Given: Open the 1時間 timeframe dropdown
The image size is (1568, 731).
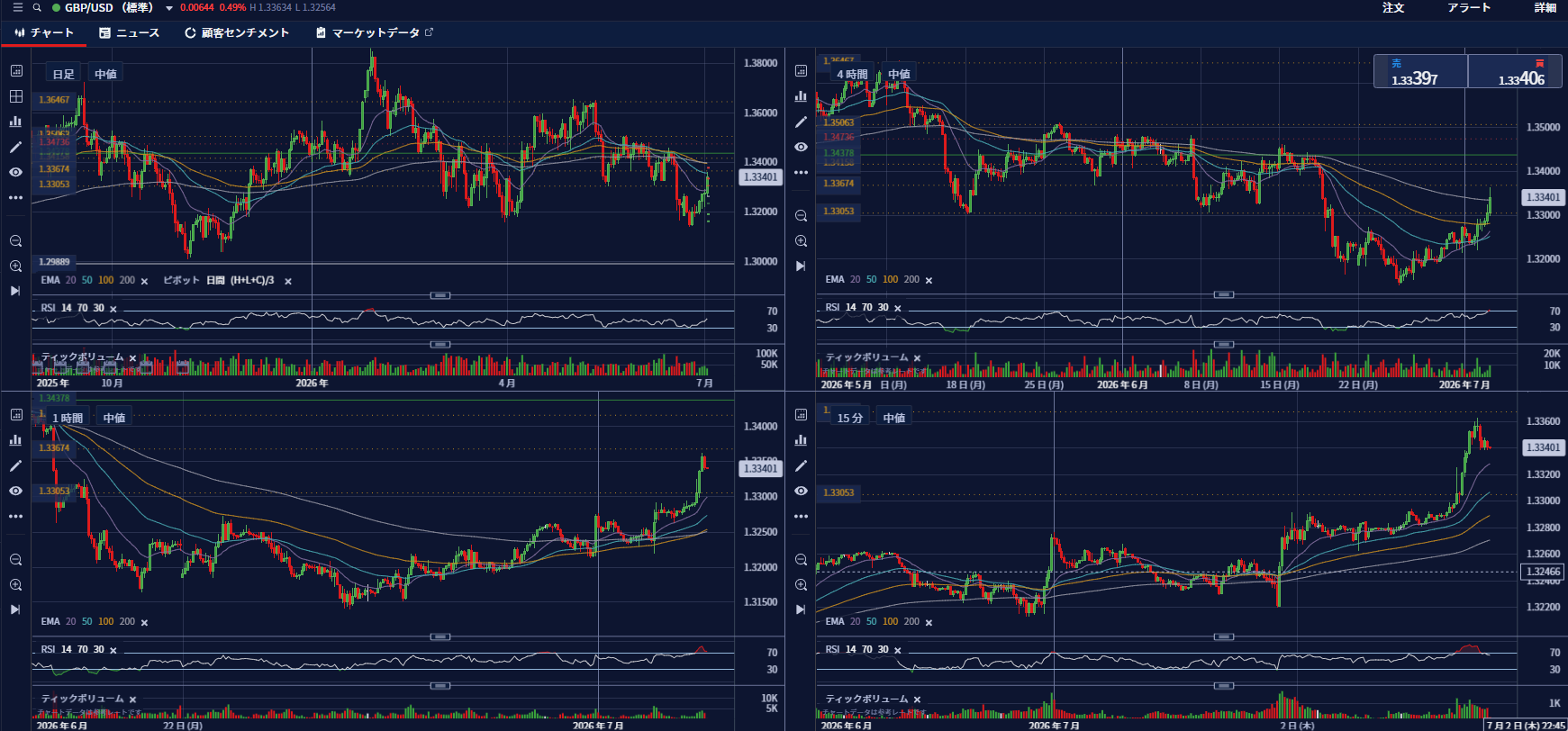Looking at the screenshot, I should point(68,418).
